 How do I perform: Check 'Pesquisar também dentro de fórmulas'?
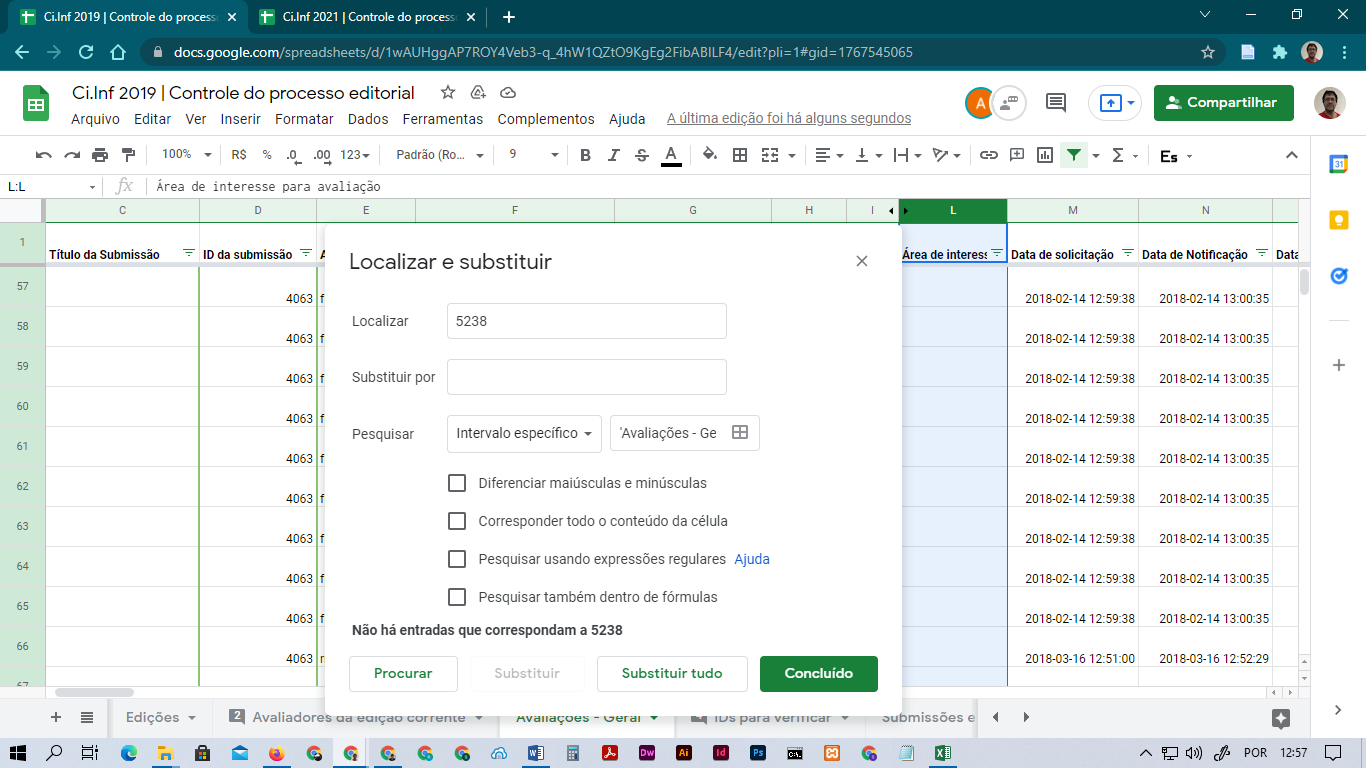click(457, 597)
